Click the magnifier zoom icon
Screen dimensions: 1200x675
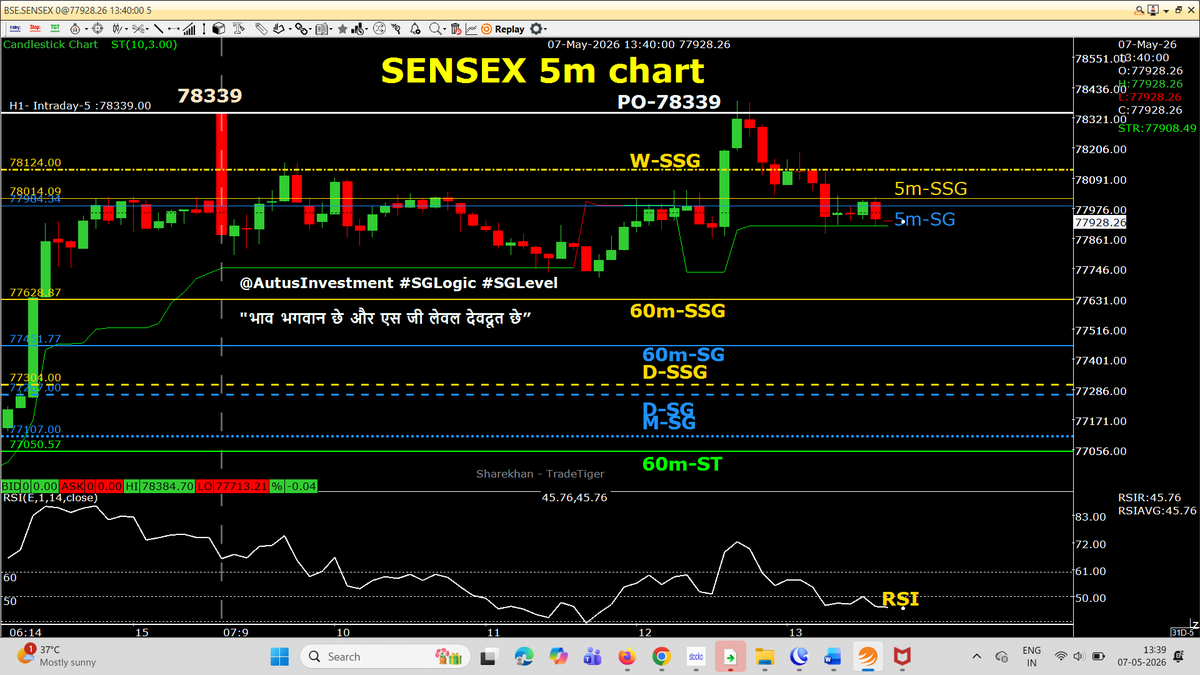(x=435, y=29)
